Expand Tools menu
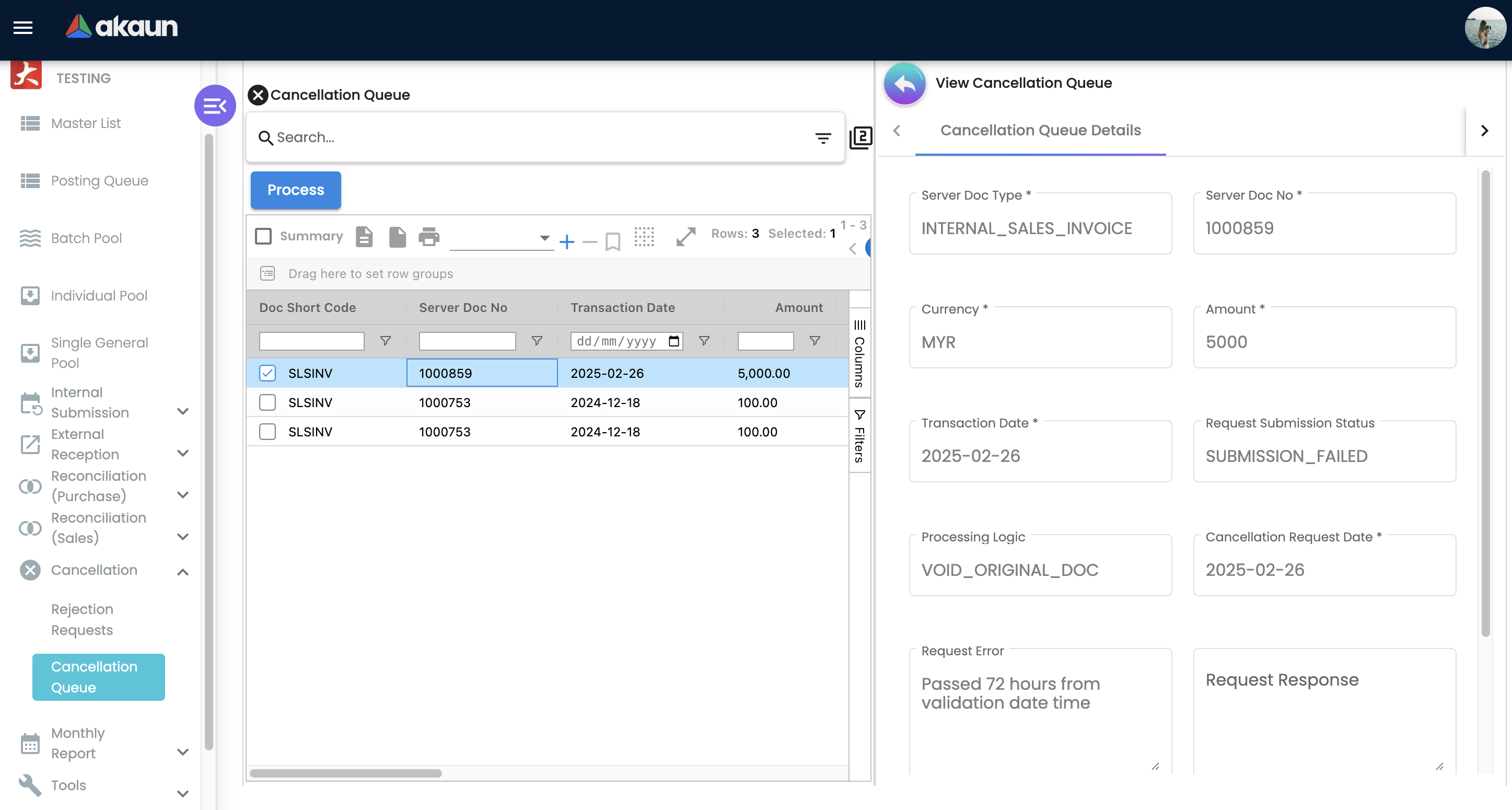Screen dimensions: 1512x810 [183, 794]
